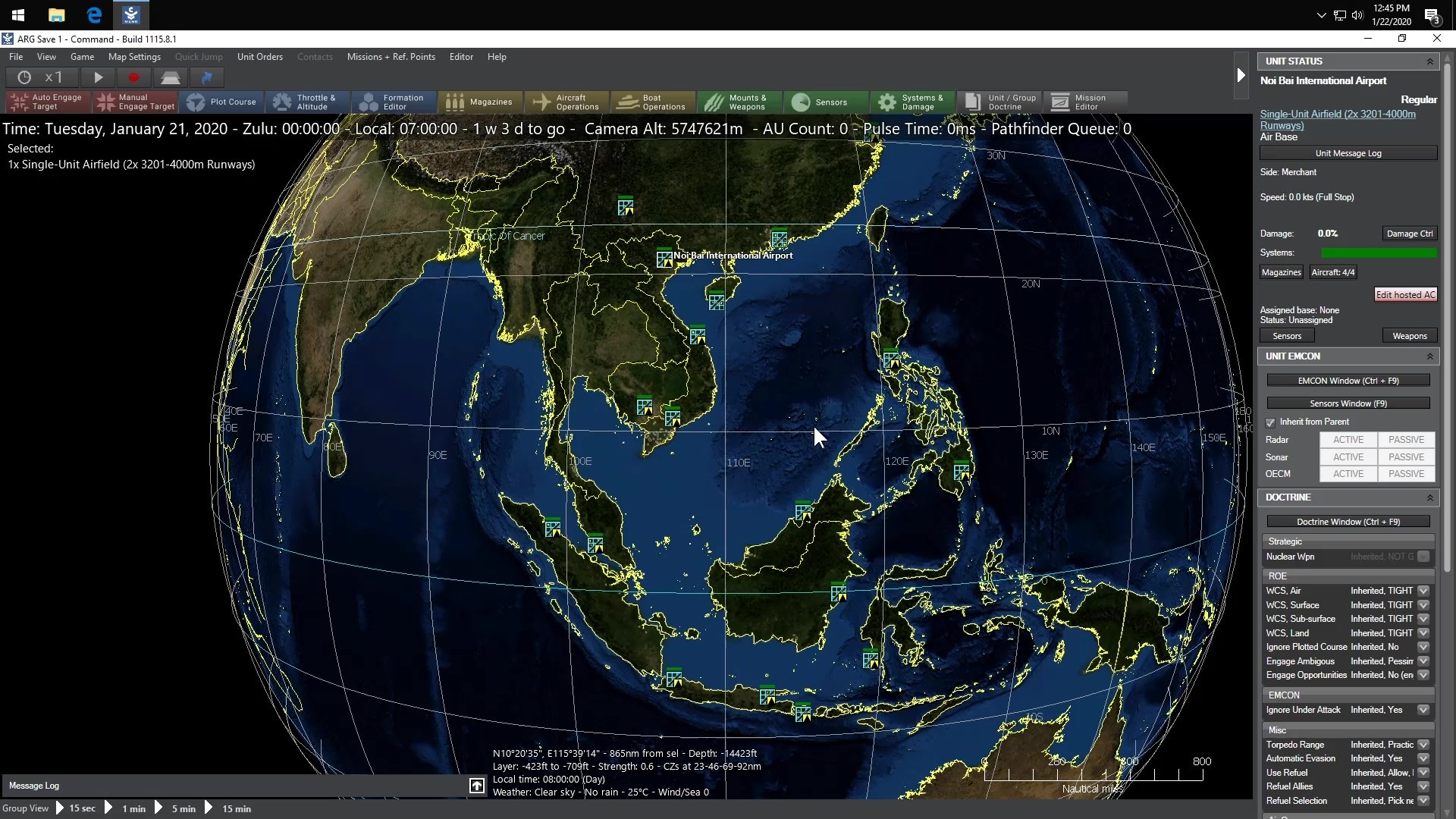Collapse the UNIT EMCON section
This screenshot has height=819, width=1456.
[1430, 356]
